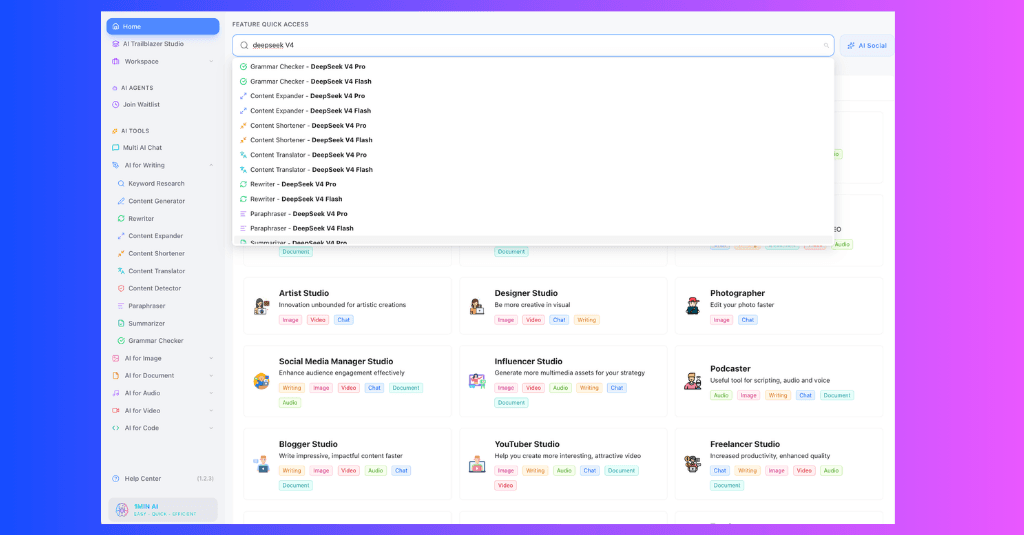
Task: Click the Paraphraser sidebar icon
Action: coord(121,306)
